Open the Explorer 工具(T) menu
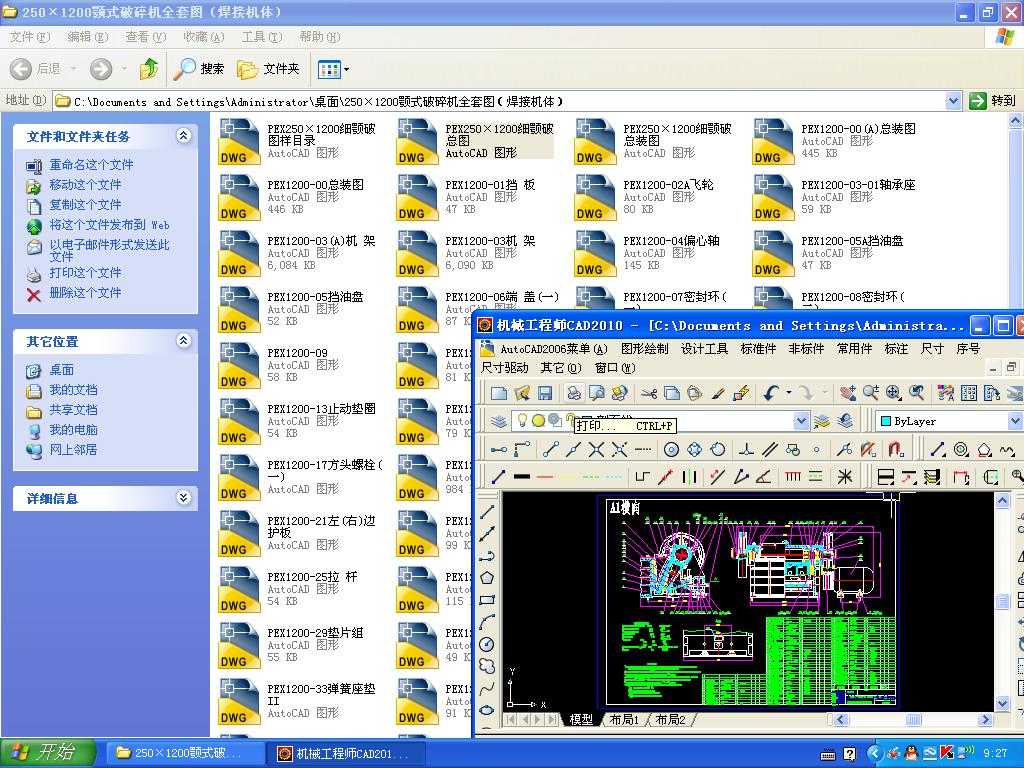 click(x=262, y=37)
